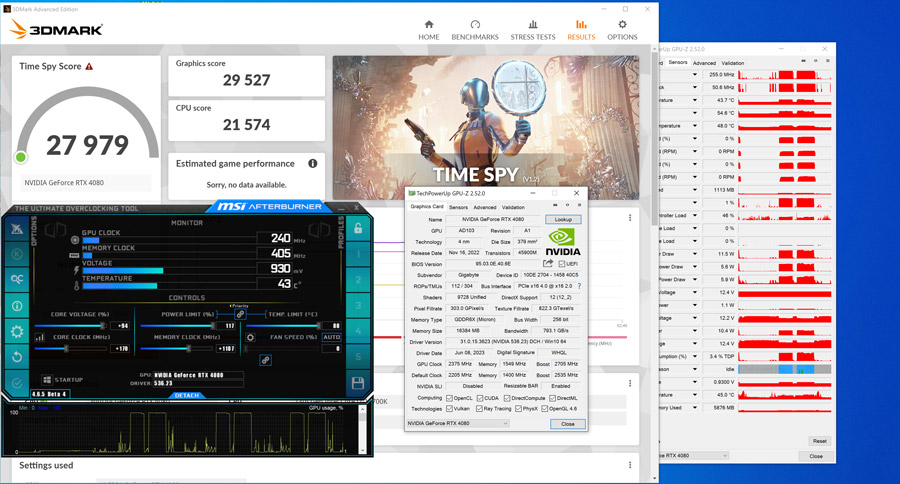
Task: Click the refresh icon in GPU-Z Graphics Card window
Action: coord(567,205)
